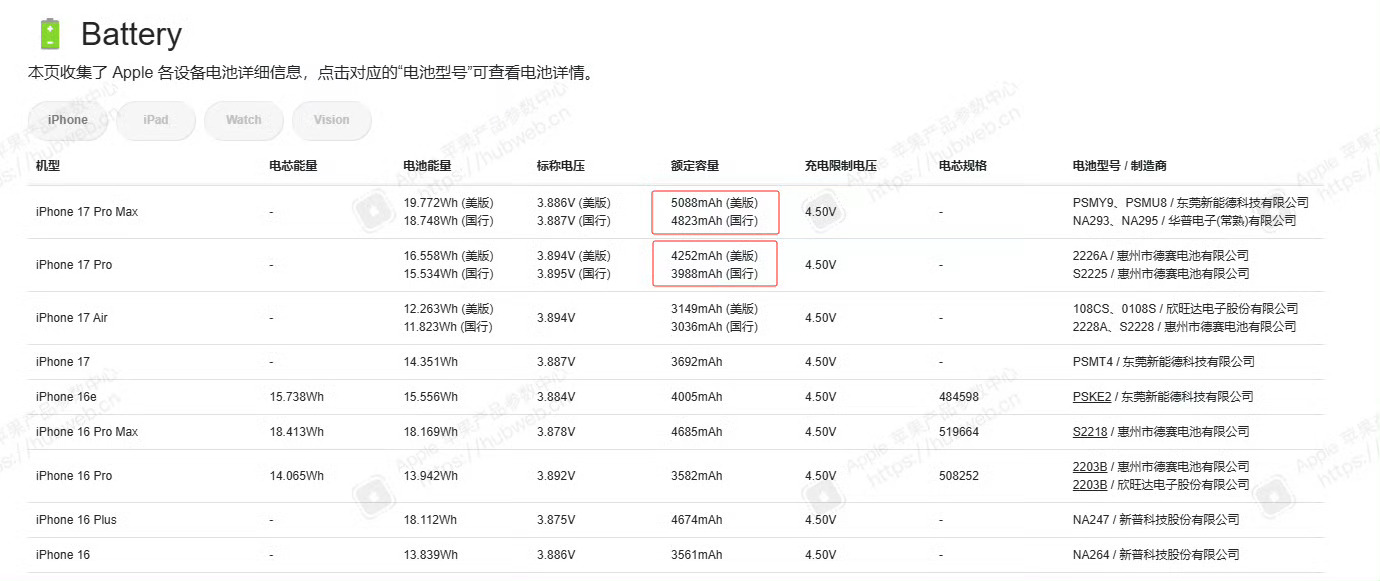
Task: Click 16.558Wh (美版) battery energy
Action: point(448,256)
